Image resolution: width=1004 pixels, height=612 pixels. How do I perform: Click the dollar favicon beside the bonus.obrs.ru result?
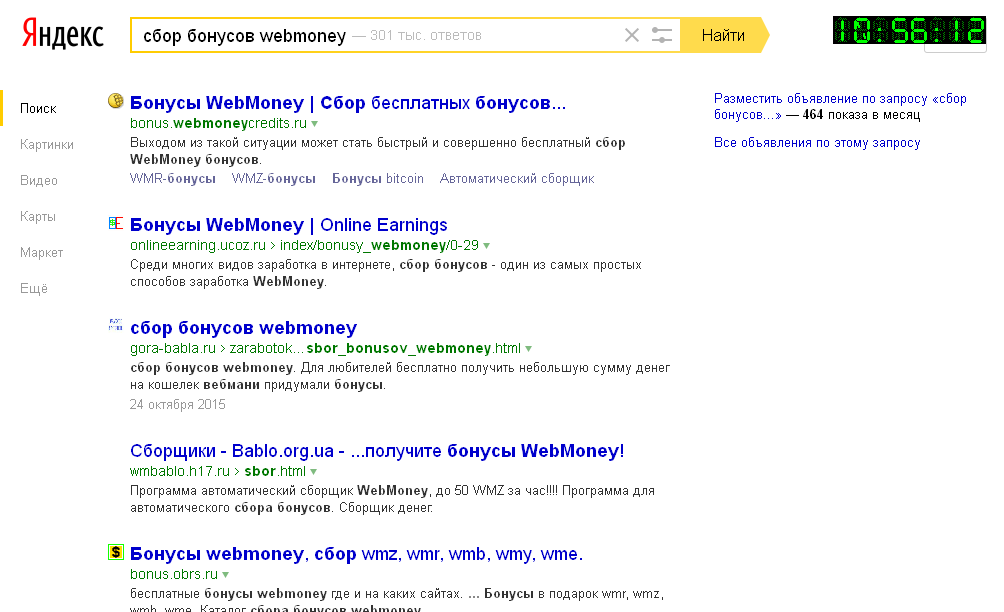115,552
